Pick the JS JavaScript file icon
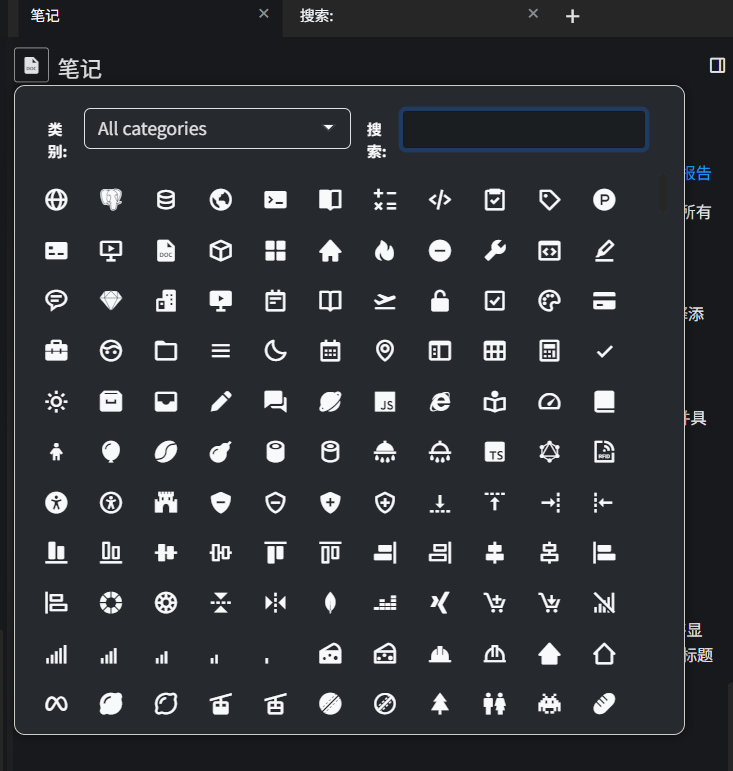The height and width of the screenshot is (771, 733). (x=385, y=402)
